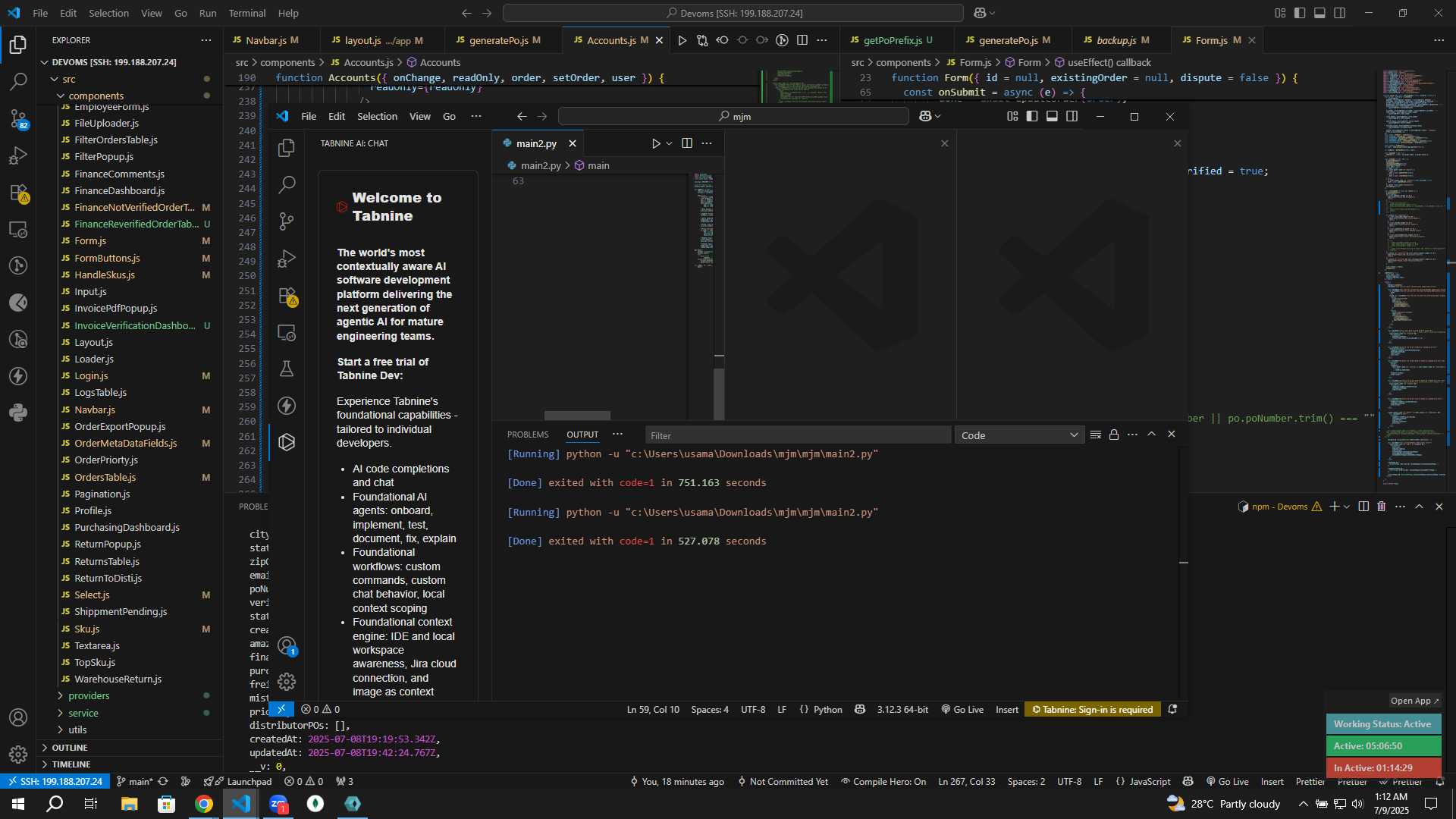Open Source Control with 82 changes badge
This screenshot has width=1456, height=819.
coord(18,118)
